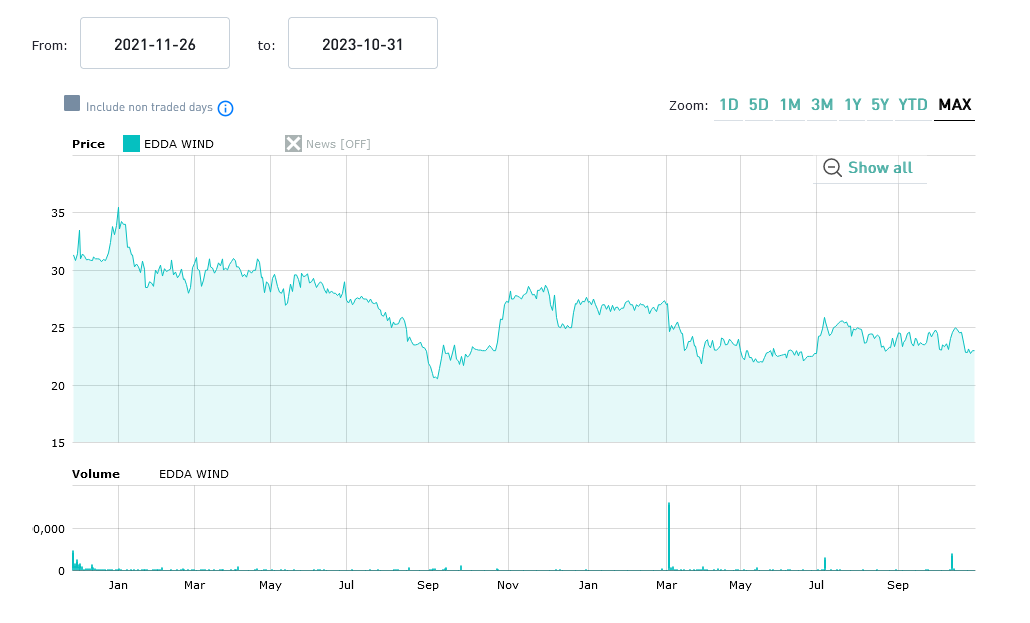1030x623 pixels.
Task: Open the From date field 2021-11-26
Action: (155, 44)
